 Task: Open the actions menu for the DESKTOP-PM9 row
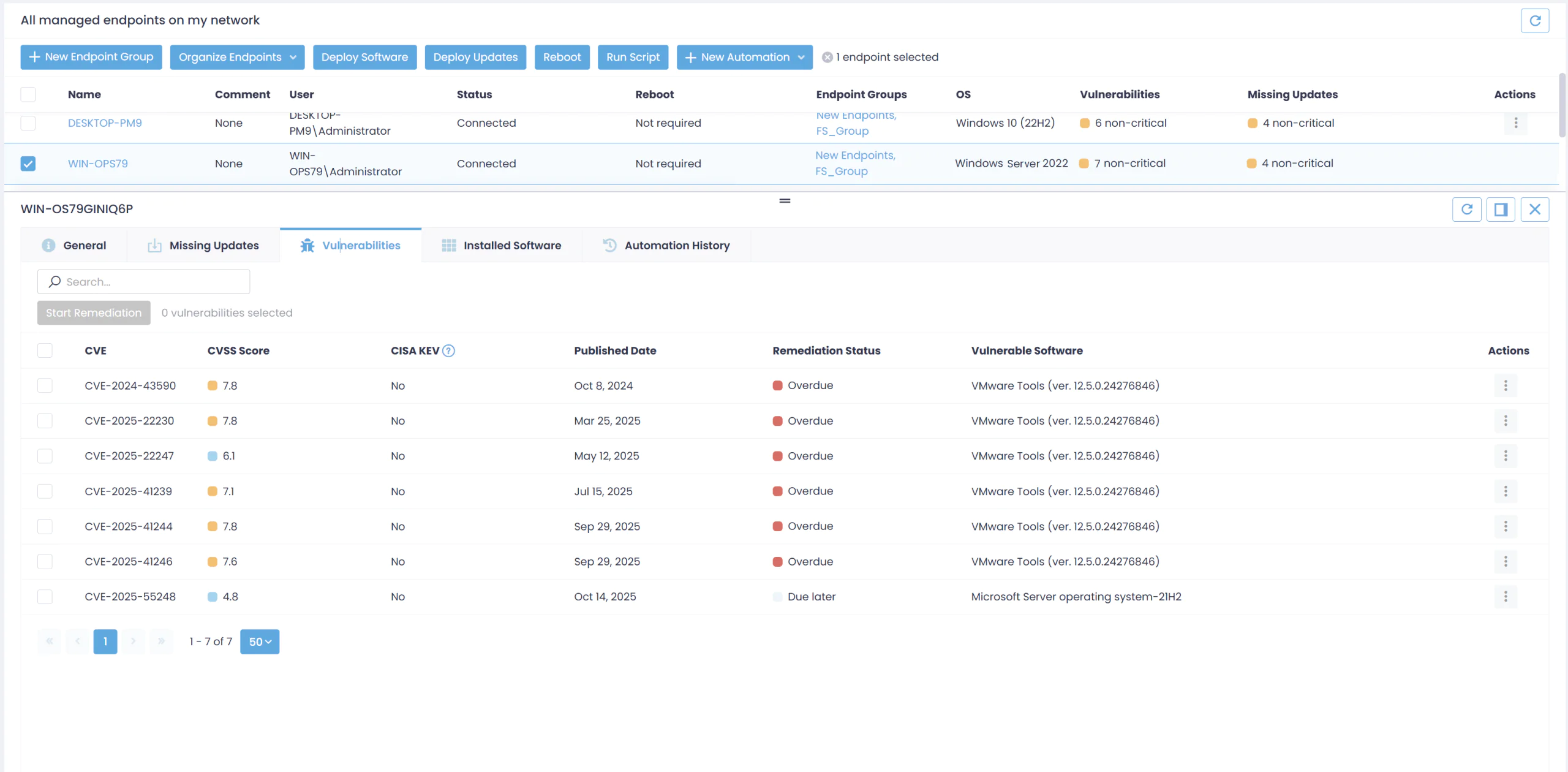click(1515, 123)
